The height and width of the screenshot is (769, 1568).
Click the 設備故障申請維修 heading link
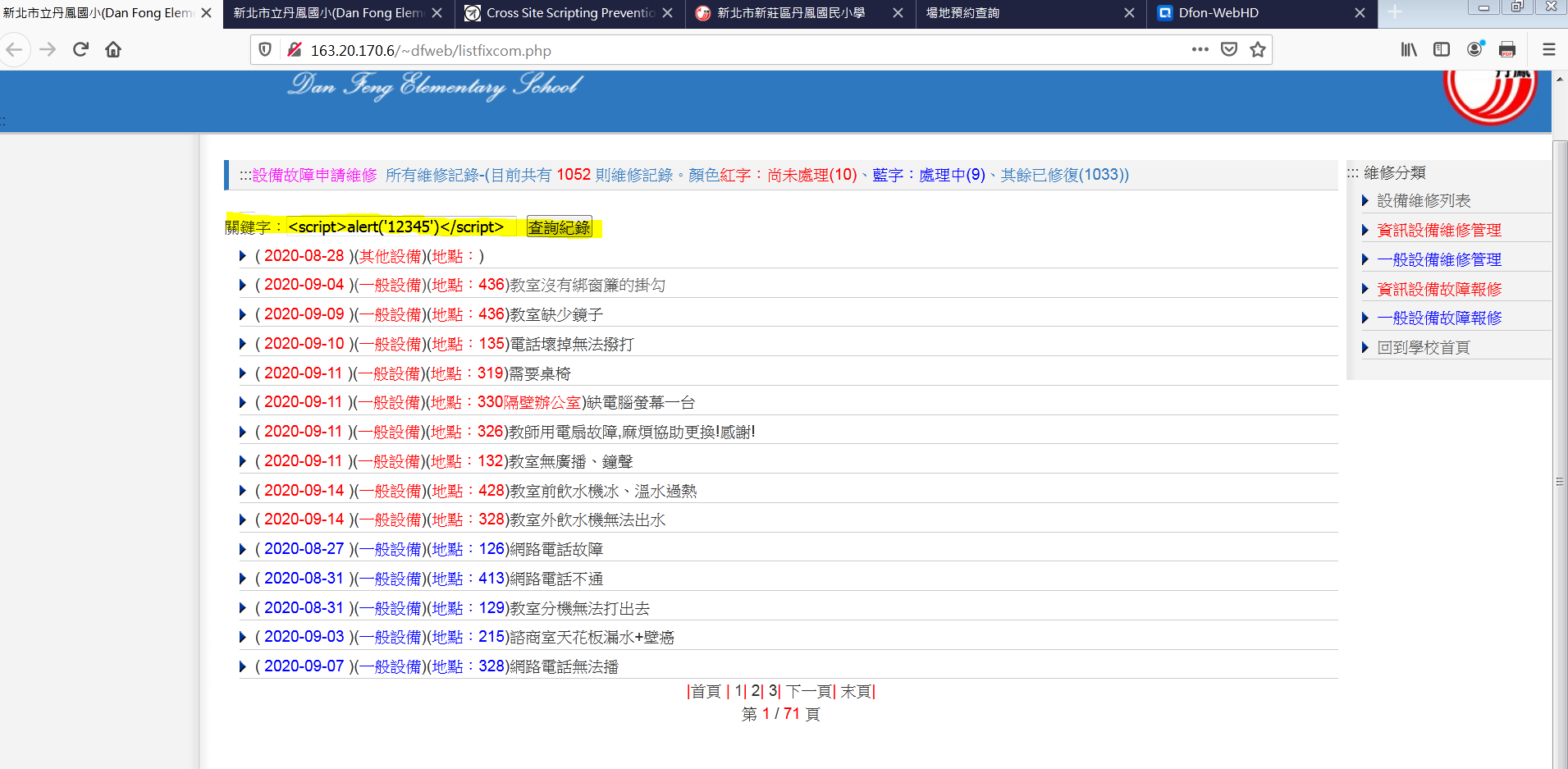pyautogui.click(x=314, y=176)
